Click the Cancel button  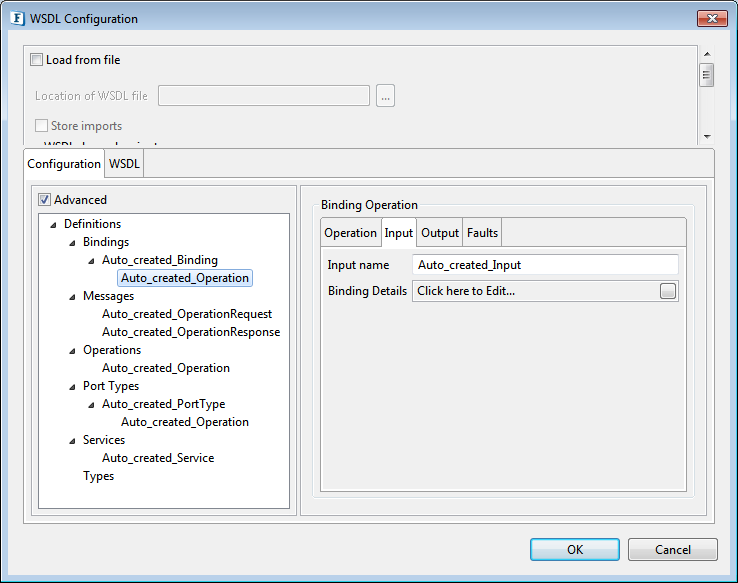point(672,549)
